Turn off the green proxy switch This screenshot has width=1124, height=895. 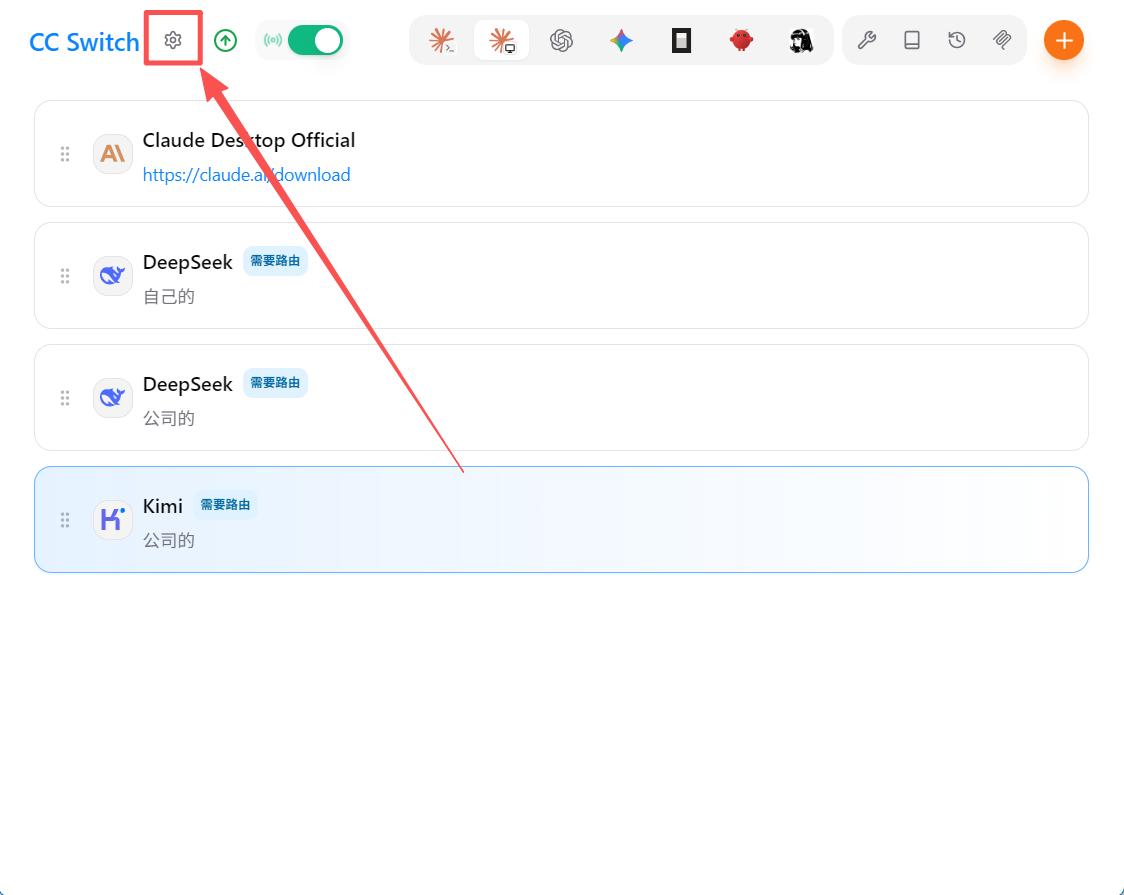(315, 40)
